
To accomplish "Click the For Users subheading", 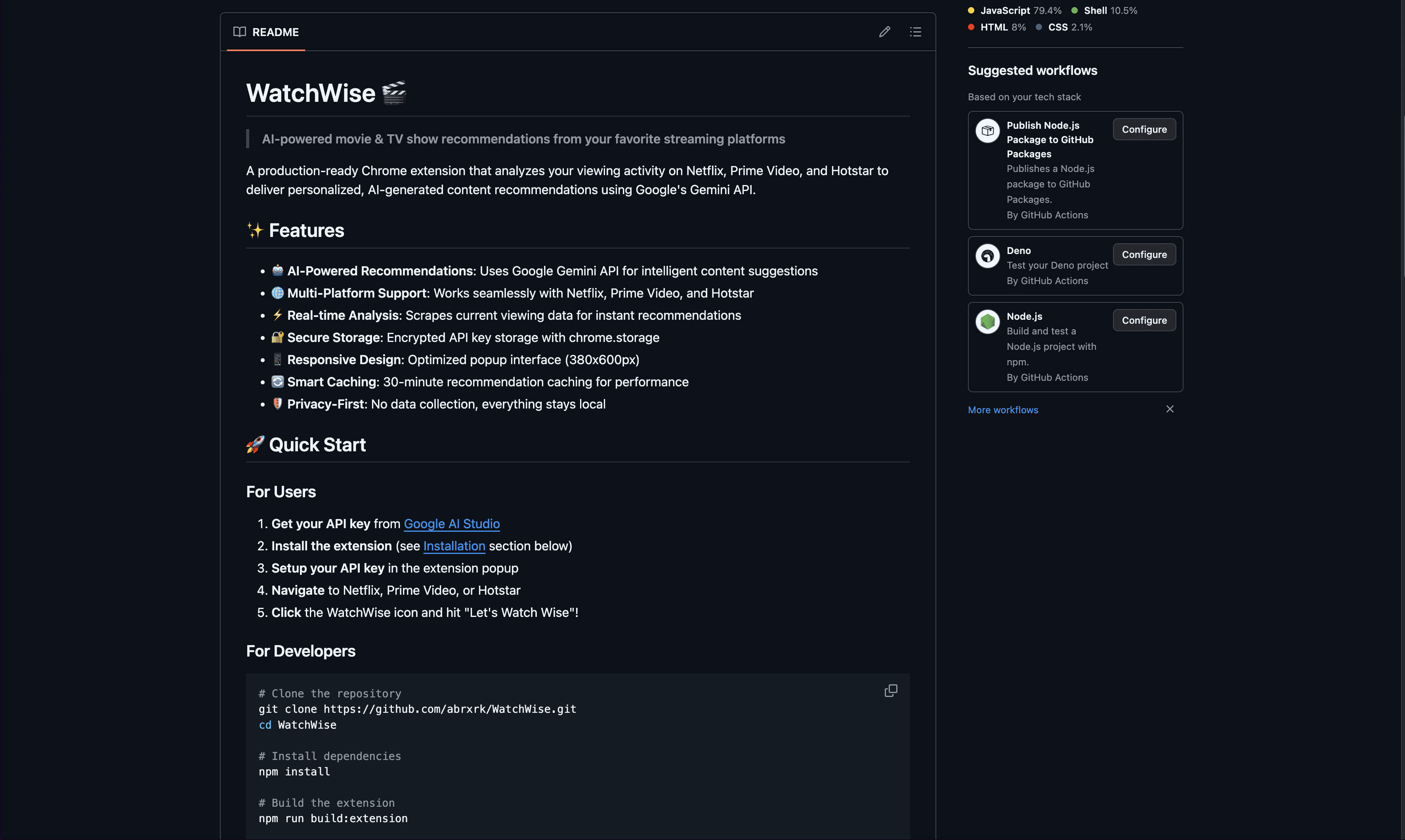I will click(281, 492).
